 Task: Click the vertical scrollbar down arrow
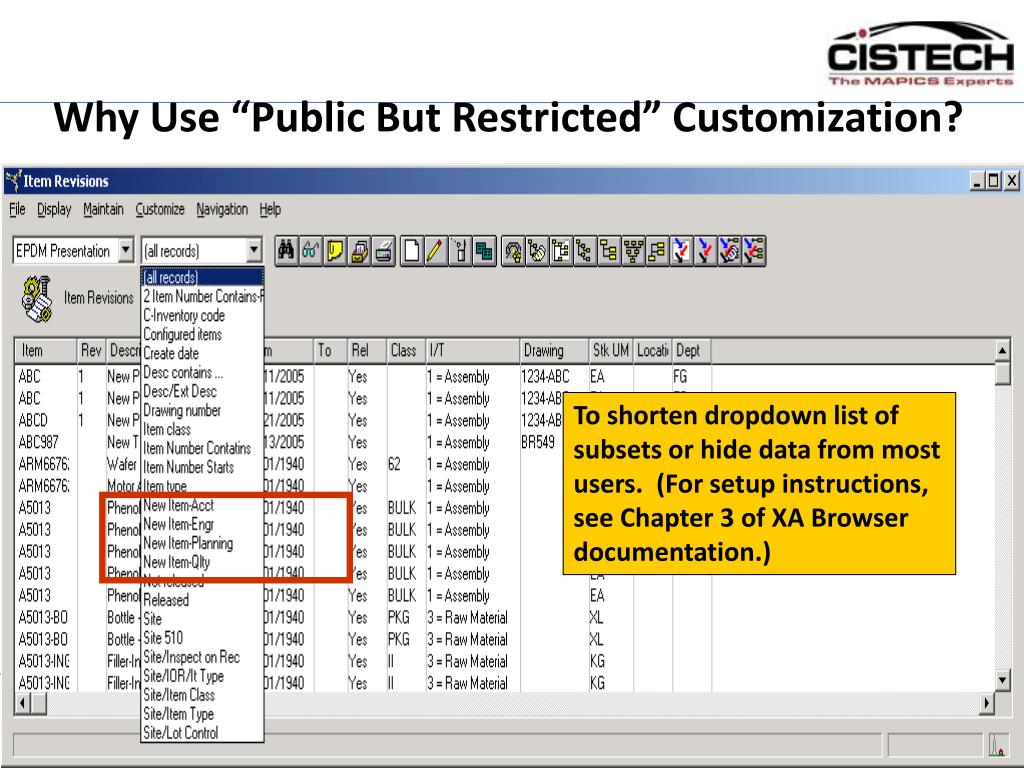click(1003, 679)
